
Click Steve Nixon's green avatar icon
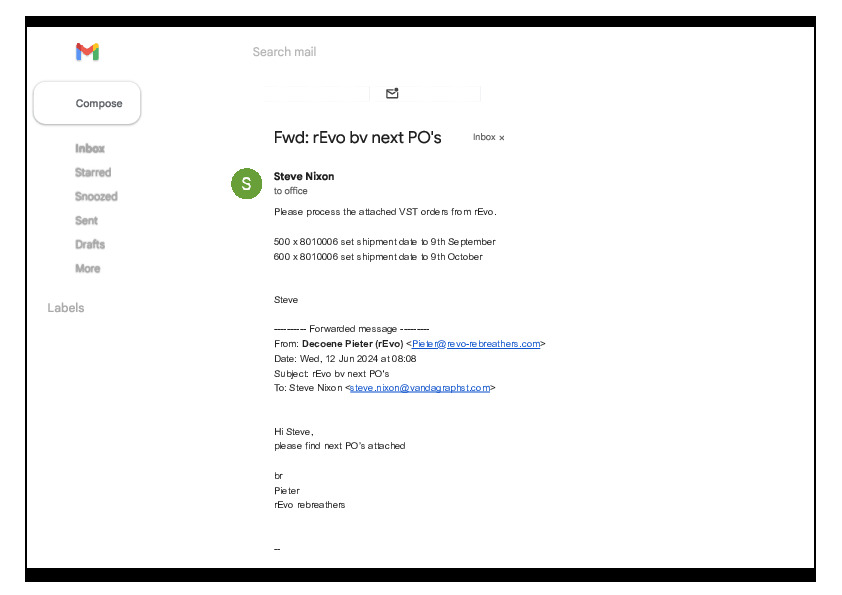(247, 184)
